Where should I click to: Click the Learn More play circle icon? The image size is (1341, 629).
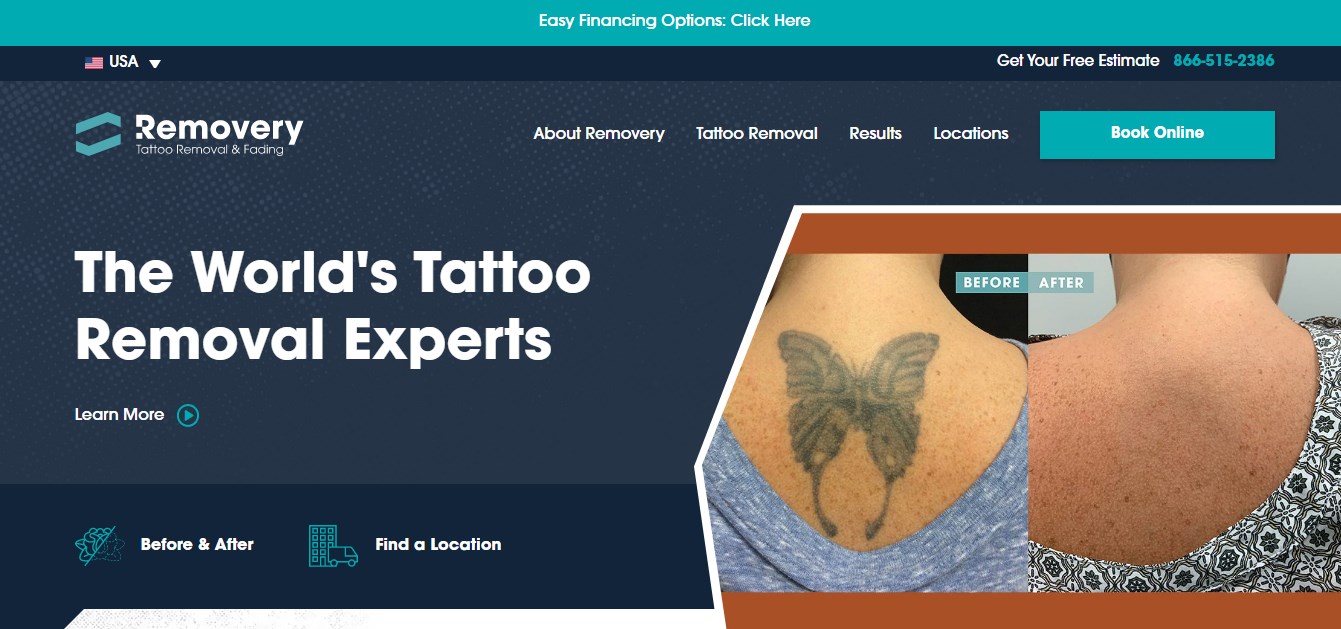pyautogui.click(x=188, y=415)
